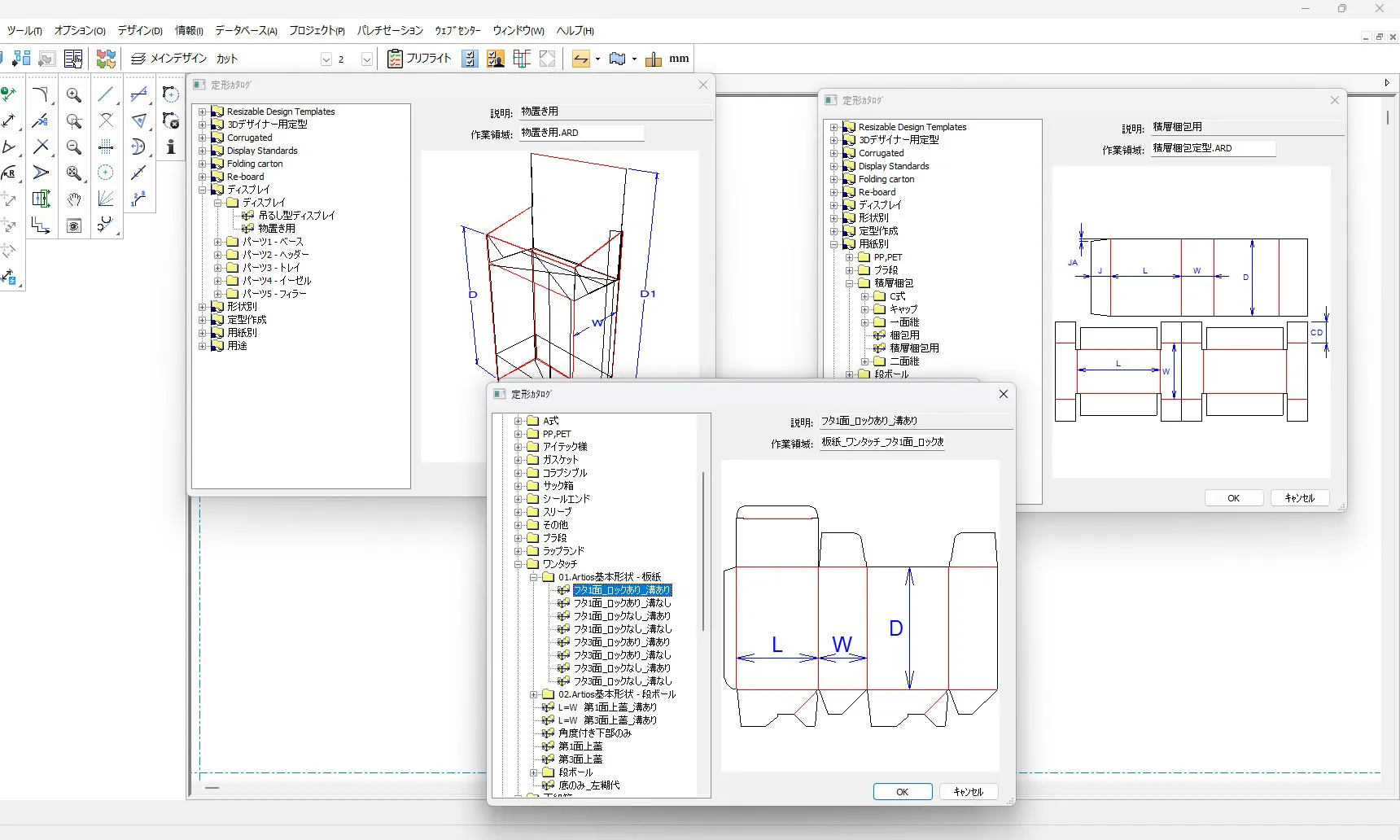Select the Zoom Out magnifier tool
The image size is (1400, 840).
pos(73,147)
